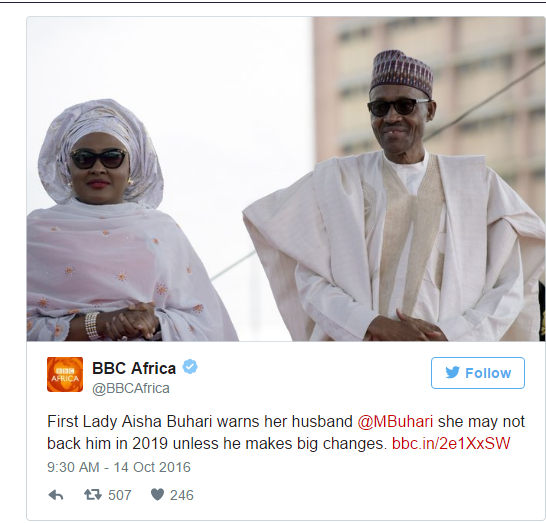The height and width of the screenshot is (523, 546).
Task: Open the bbc.in/2e1XxSW link
Action: point(451,444)
